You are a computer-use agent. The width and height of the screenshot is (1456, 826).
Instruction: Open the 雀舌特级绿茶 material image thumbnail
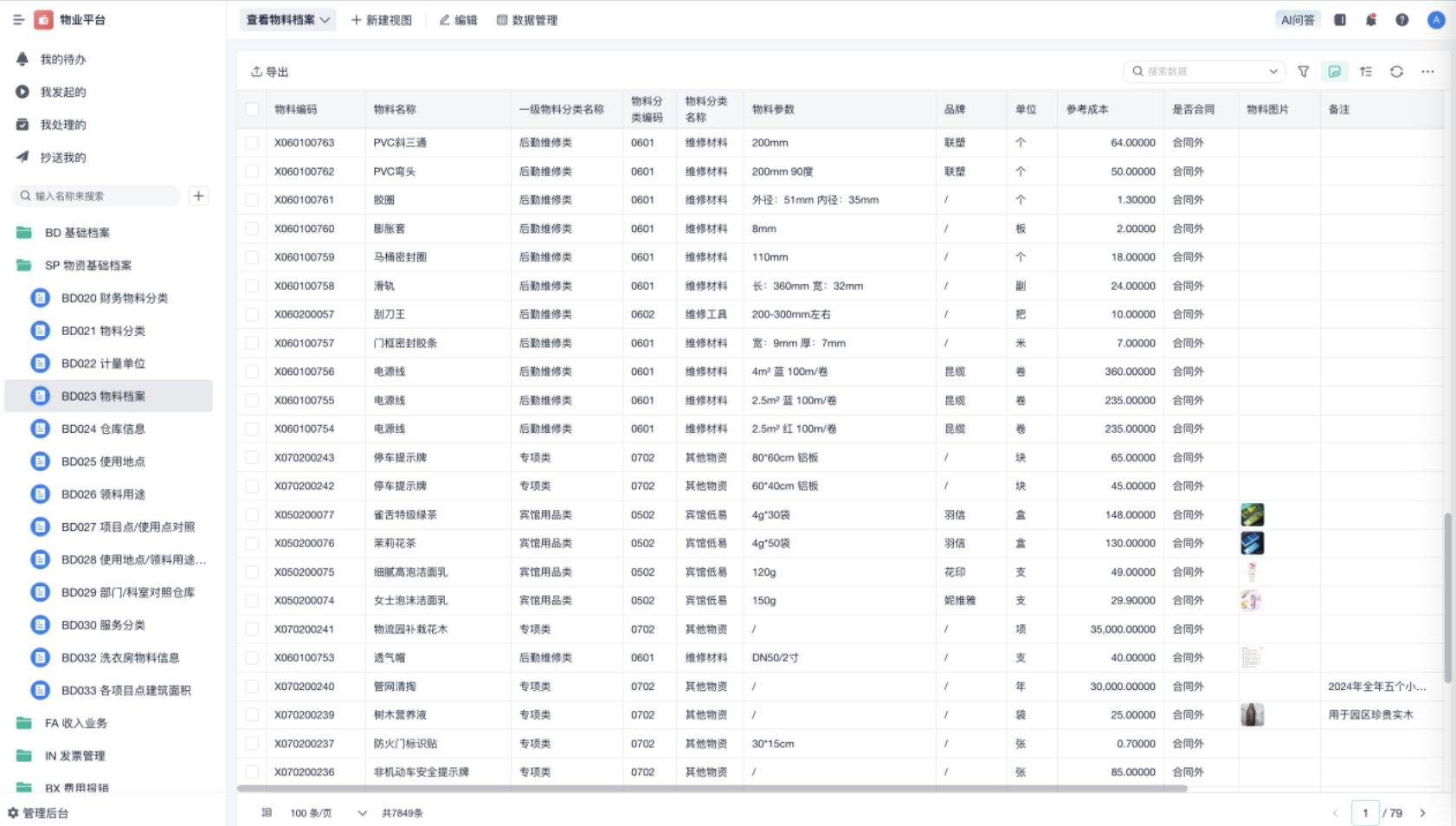[1253, 514]
